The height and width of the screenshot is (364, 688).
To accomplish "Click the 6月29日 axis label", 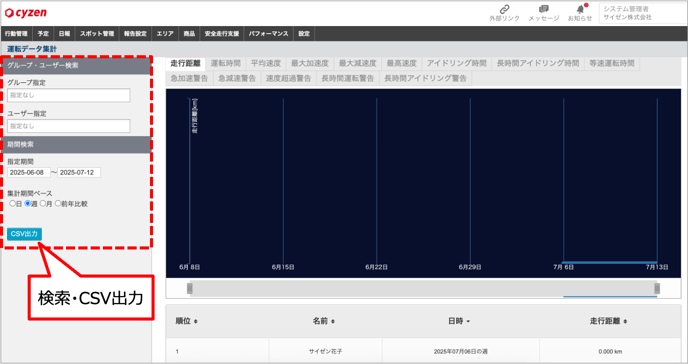I will 470,267.
